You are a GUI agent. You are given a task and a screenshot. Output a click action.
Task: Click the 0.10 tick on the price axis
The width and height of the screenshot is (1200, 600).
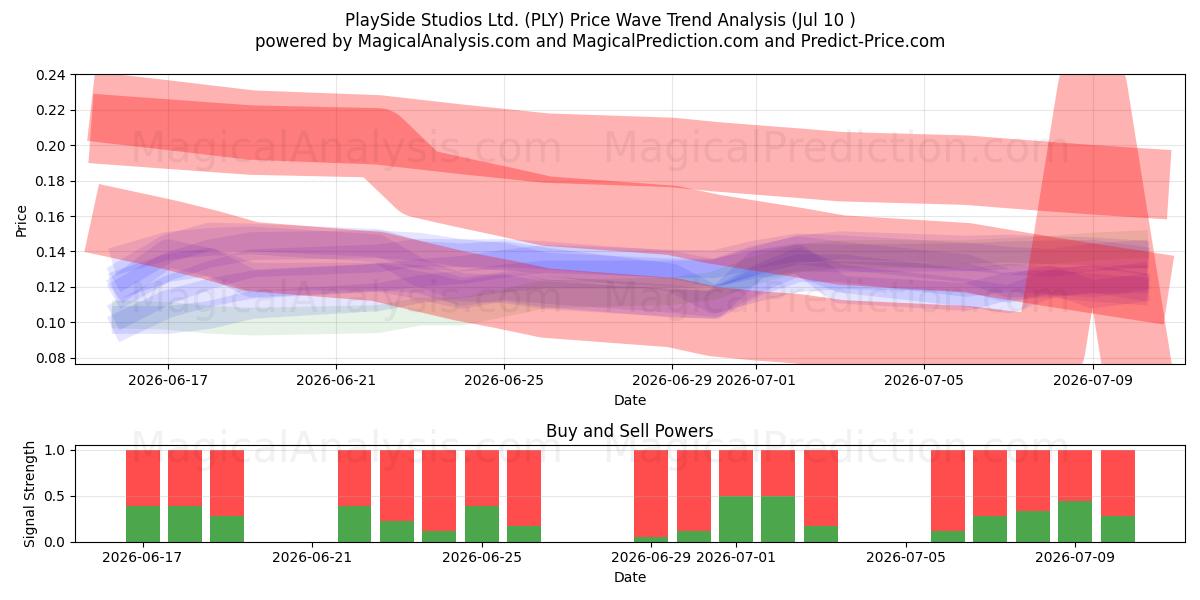click(x=51, y=323)
